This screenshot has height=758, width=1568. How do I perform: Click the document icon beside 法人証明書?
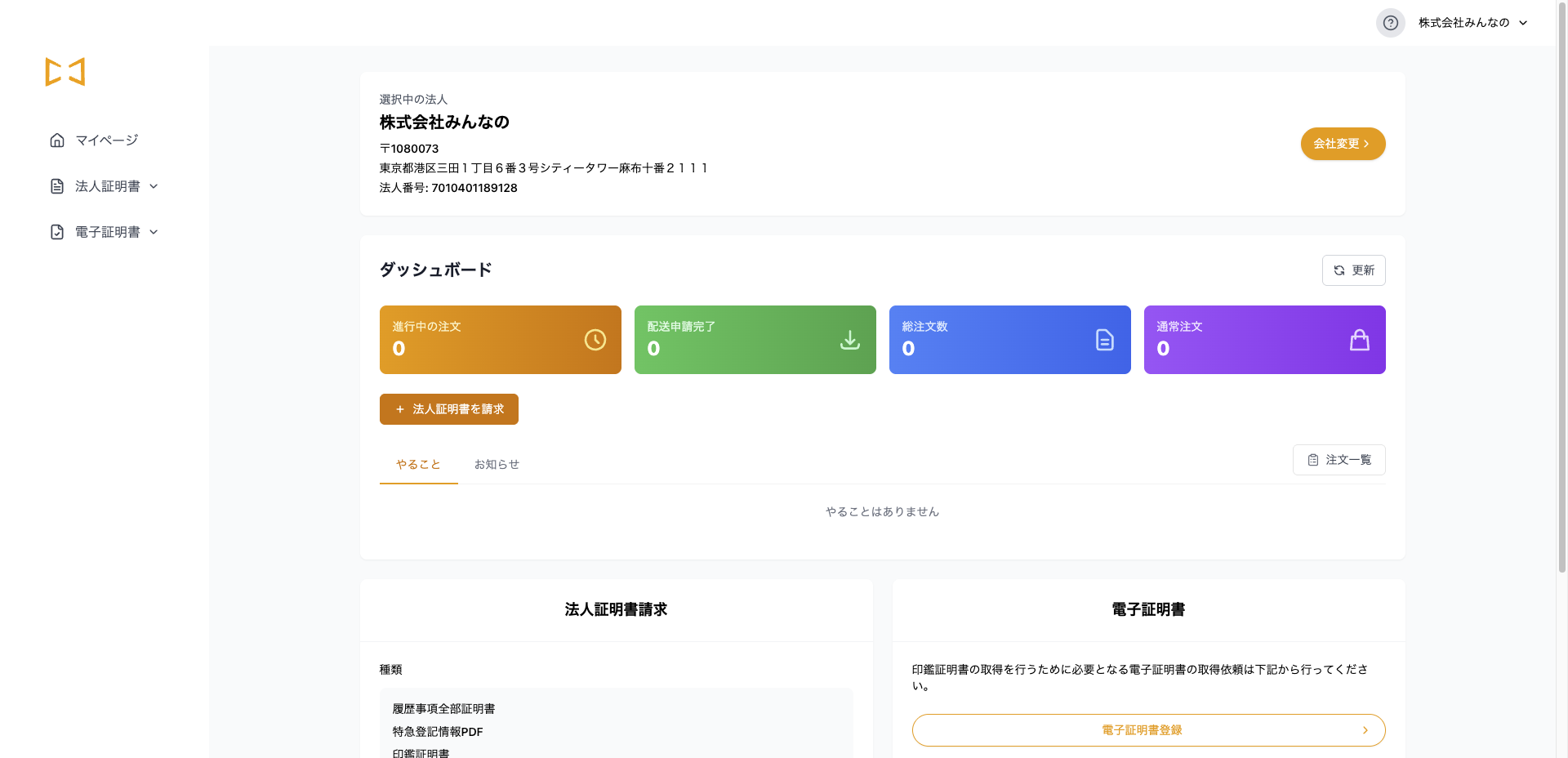57,186
